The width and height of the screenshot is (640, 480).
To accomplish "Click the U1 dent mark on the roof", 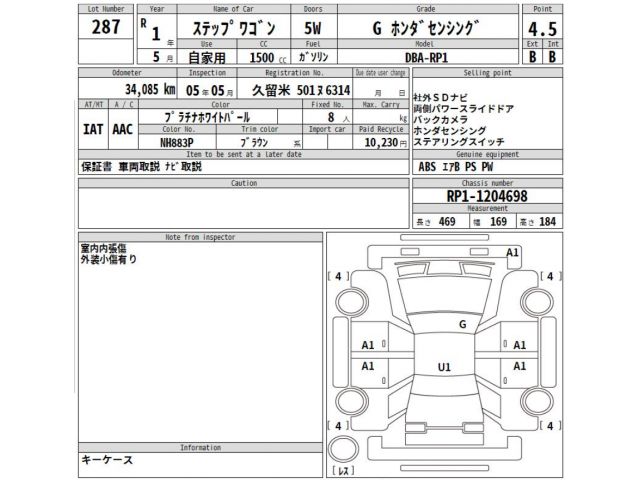I will (x=444, y=368).
